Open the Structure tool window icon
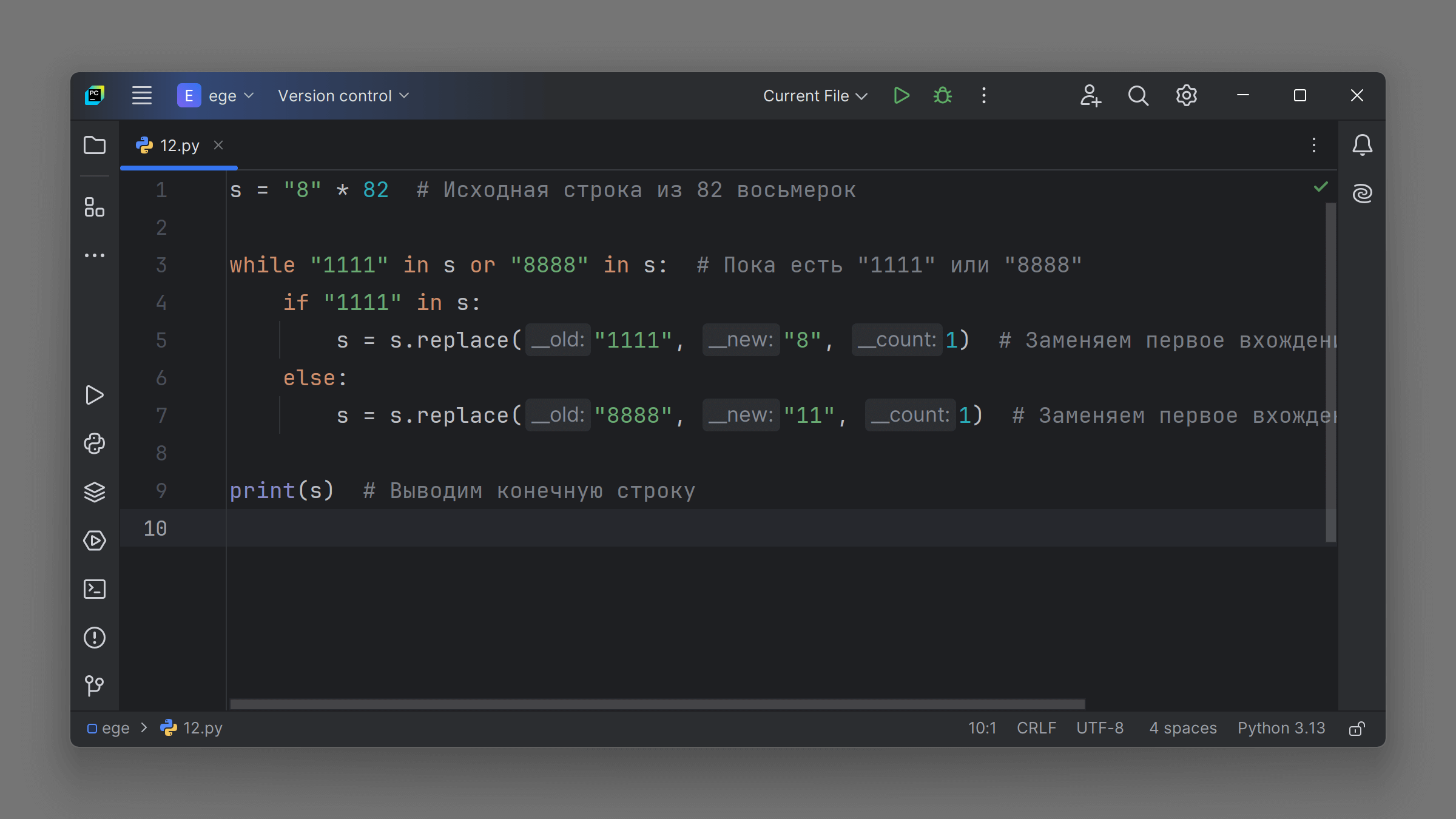This screenshot has height=819, width=1456. pyautogui.click(x=95, y=207)
